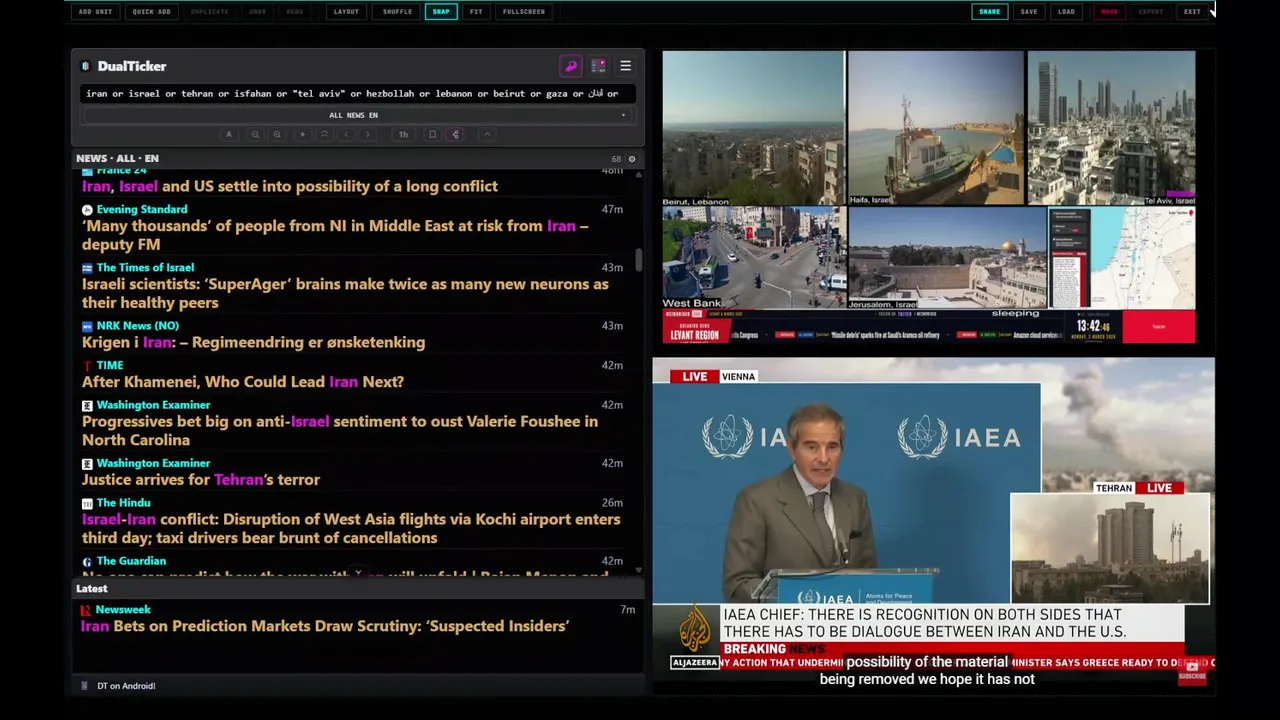The width and height of the screenshot is (1280, 720).
Task: Click the UNDO toolbar button
Action: point(258,12)
